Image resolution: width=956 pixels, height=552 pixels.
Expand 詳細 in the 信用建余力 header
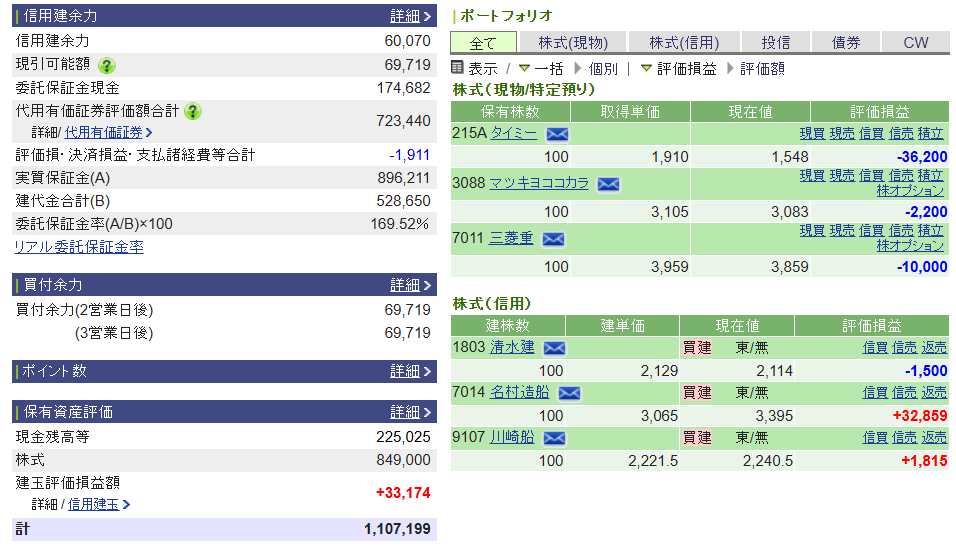pos(410,16)
